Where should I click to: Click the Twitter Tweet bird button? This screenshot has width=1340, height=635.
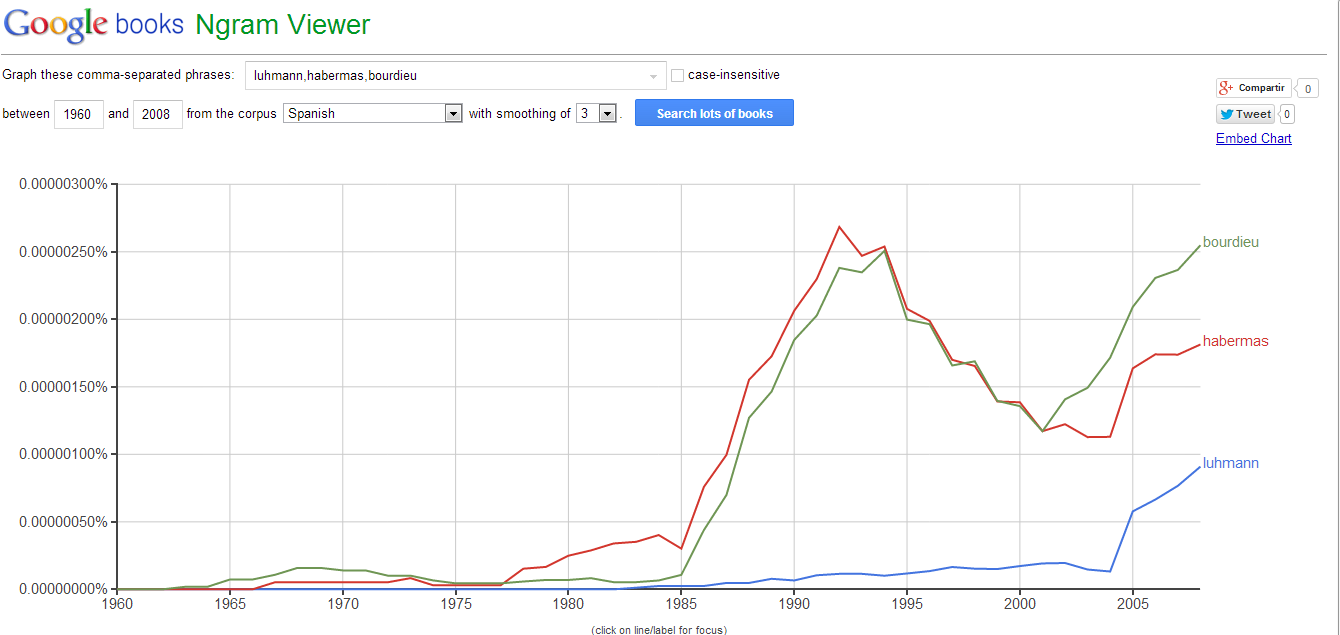(1246, 114)
